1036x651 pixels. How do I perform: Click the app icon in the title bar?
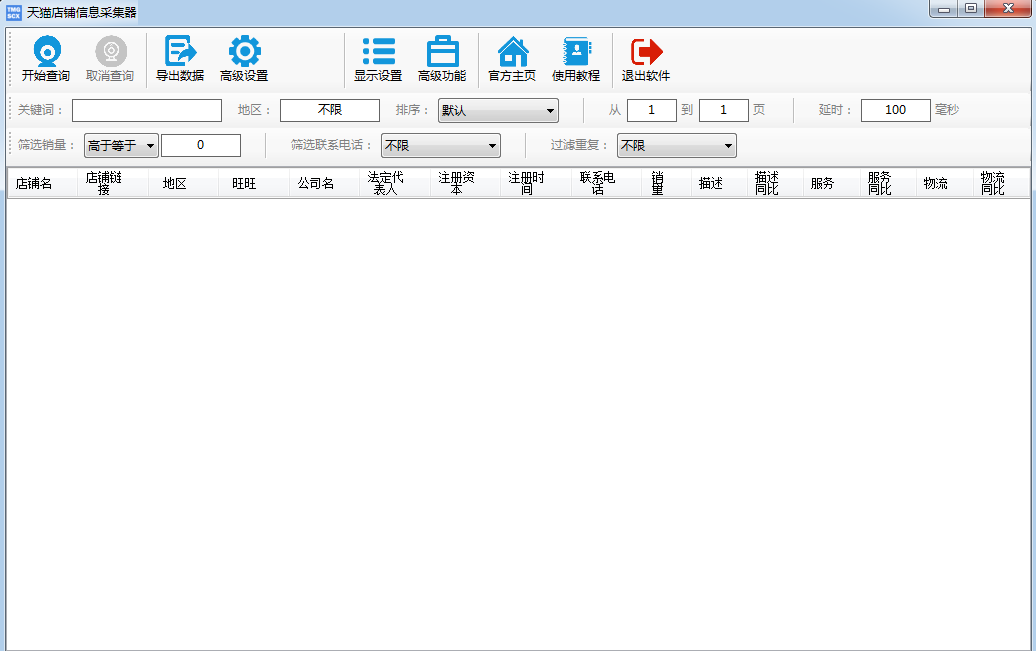pos(14,13)
